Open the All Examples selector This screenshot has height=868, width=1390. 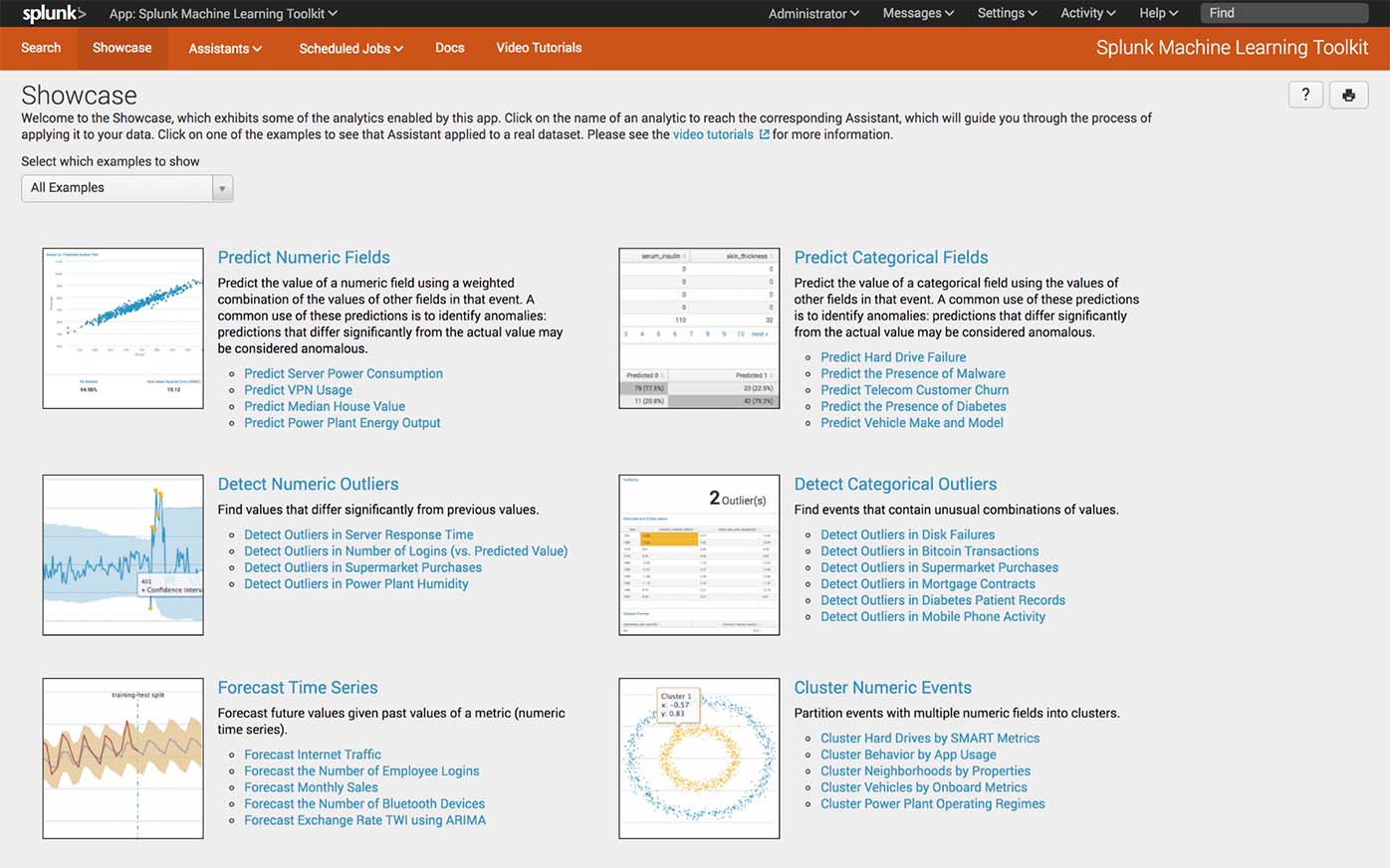[x=126, y=188]
